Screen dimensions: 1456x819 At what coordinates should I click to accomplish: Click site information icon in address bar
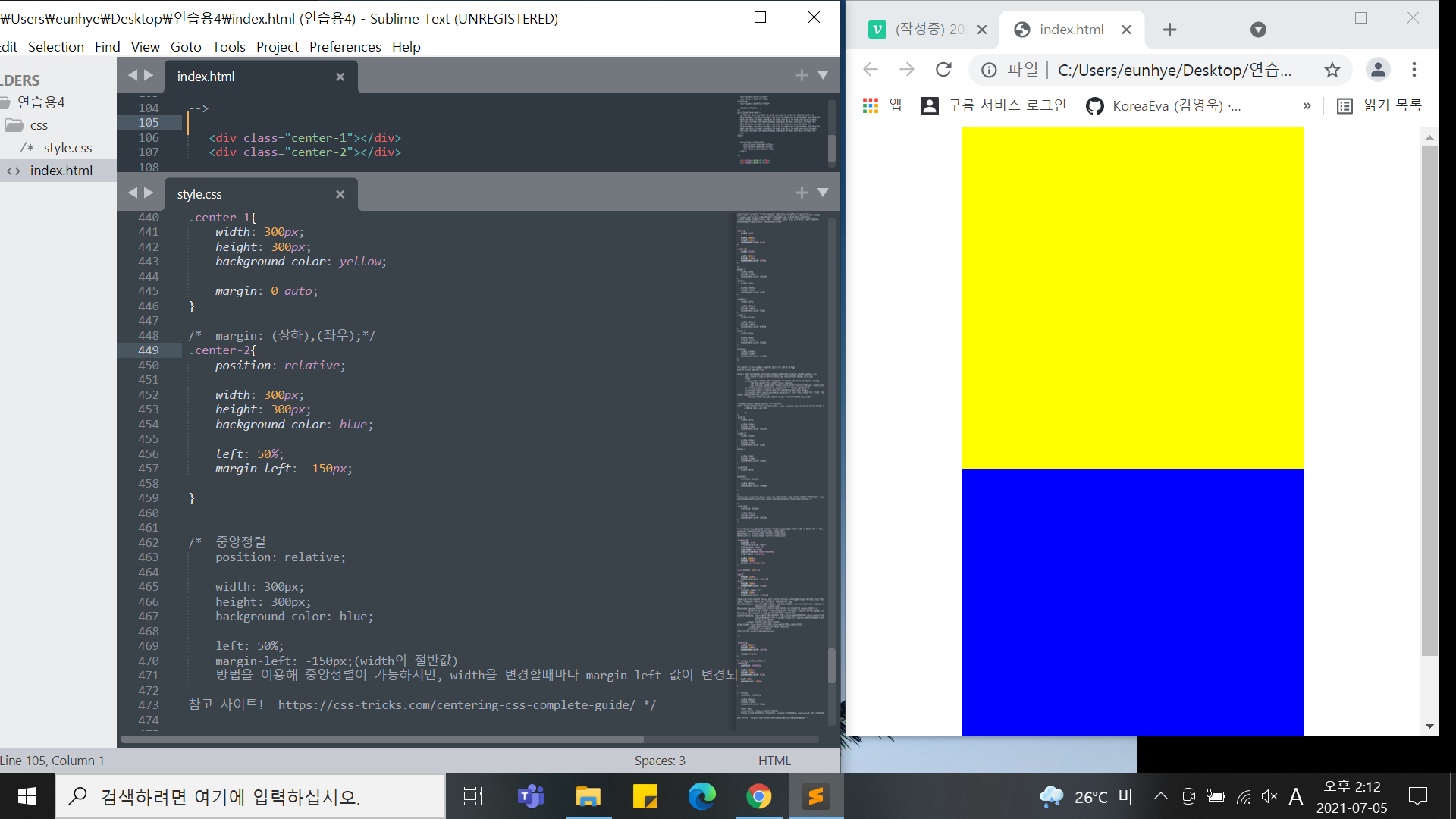(x=989, y=70)
